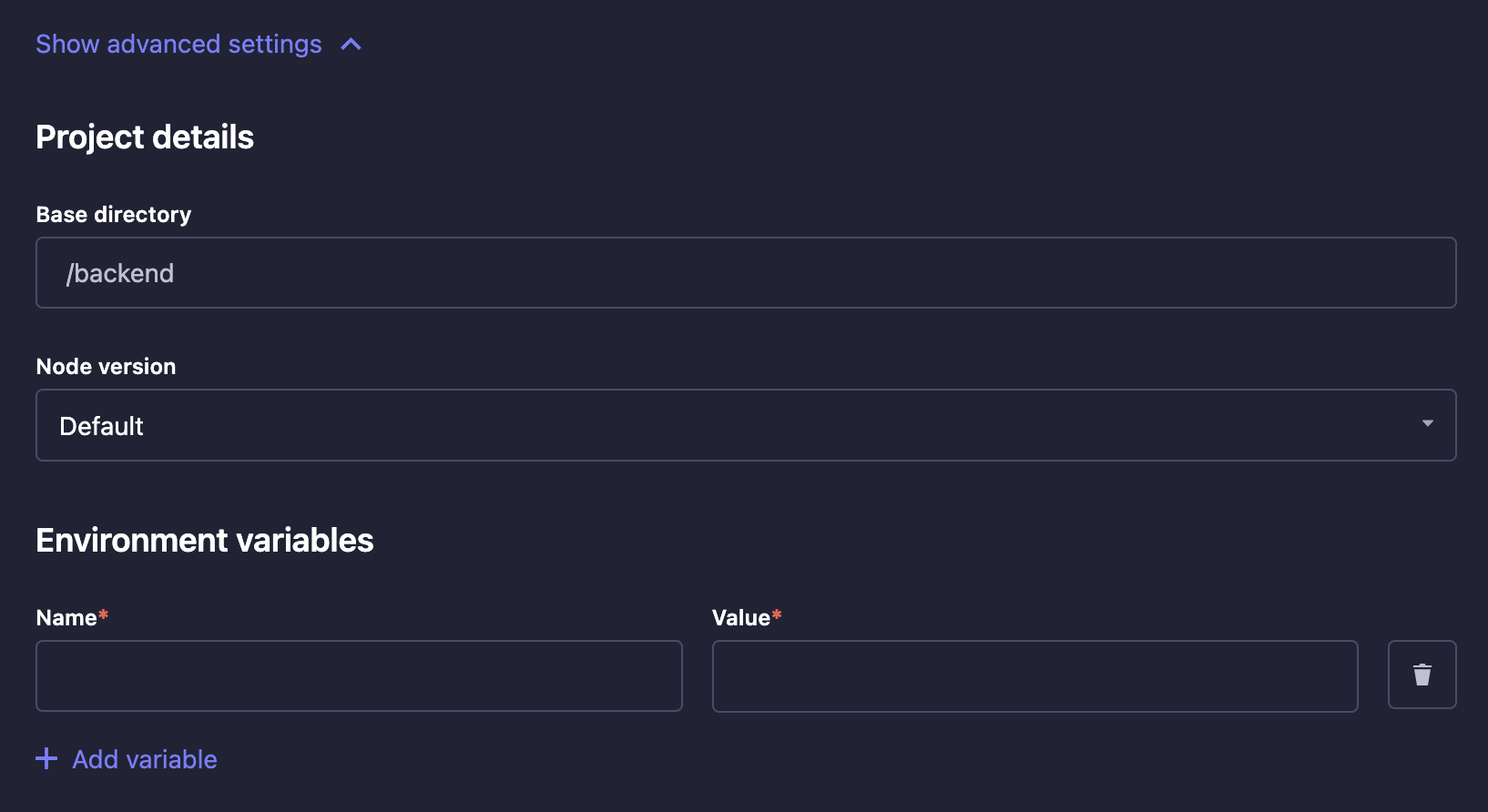Click the chevron beside Show advanced settings
The image size is (1488, 812).
click(351, 44)
